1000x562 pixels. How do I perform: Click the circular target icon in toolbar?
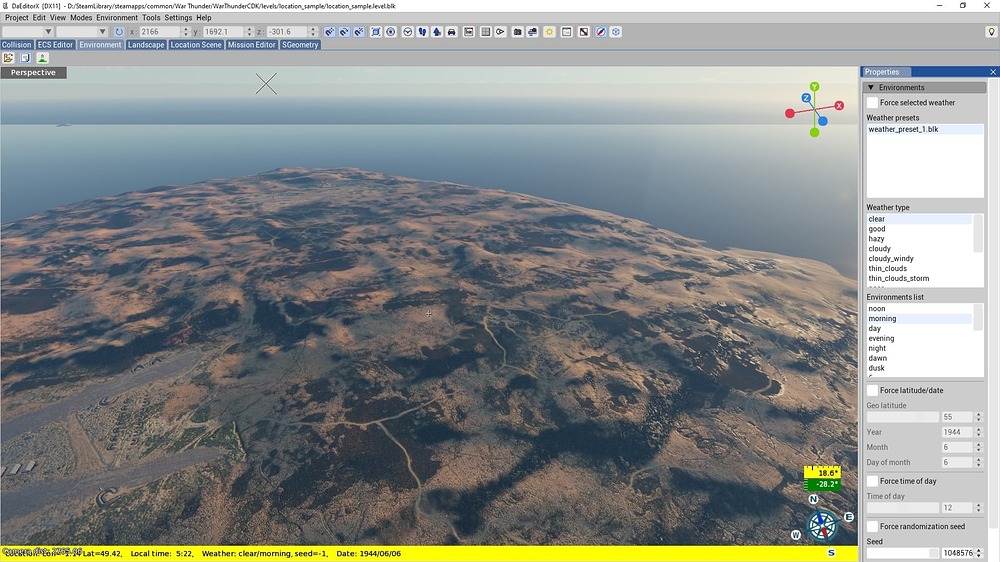[390, 31]
